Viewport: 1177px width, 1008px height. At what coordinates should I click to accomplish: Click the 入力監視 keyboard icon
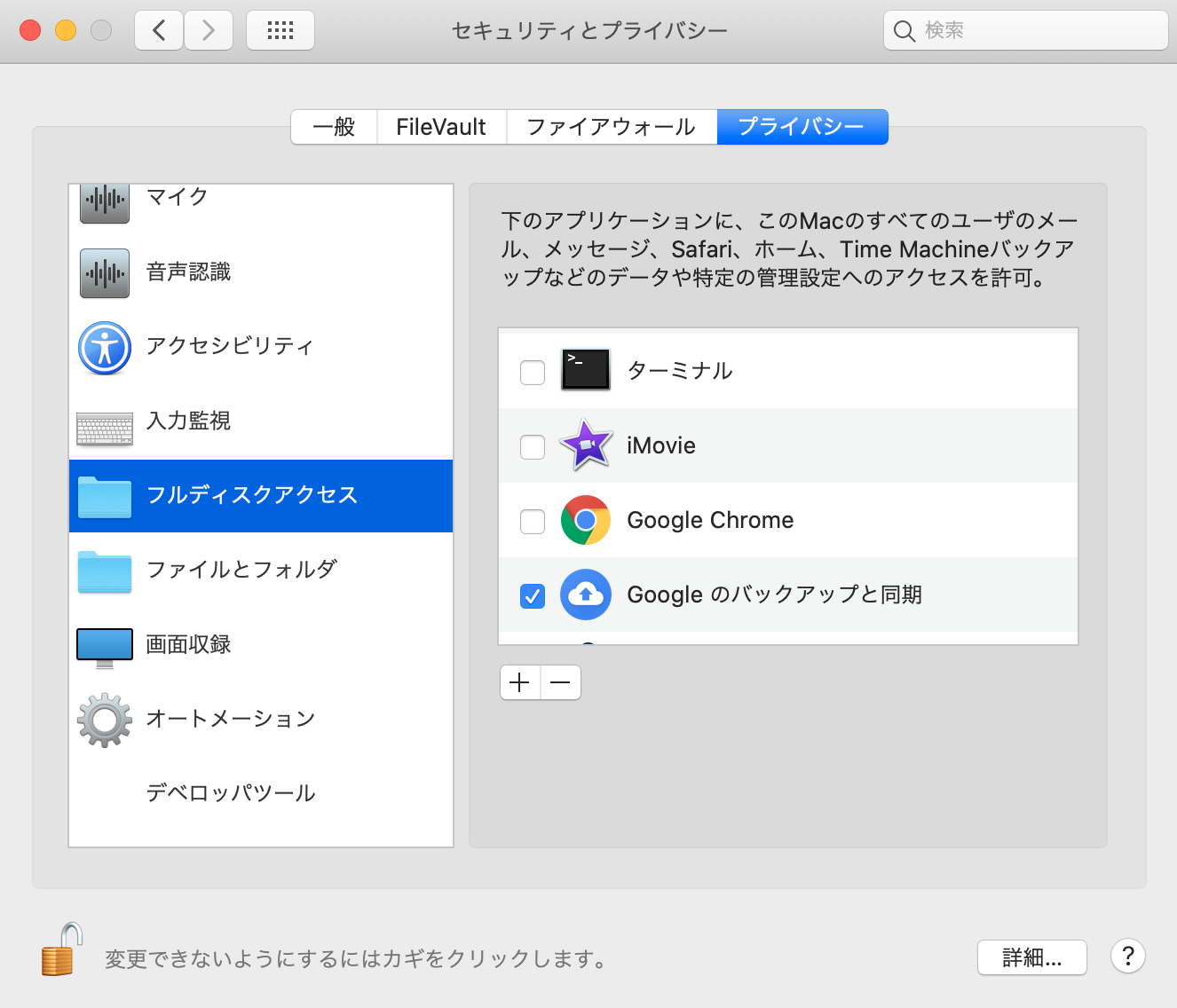[x=105, y=429]
